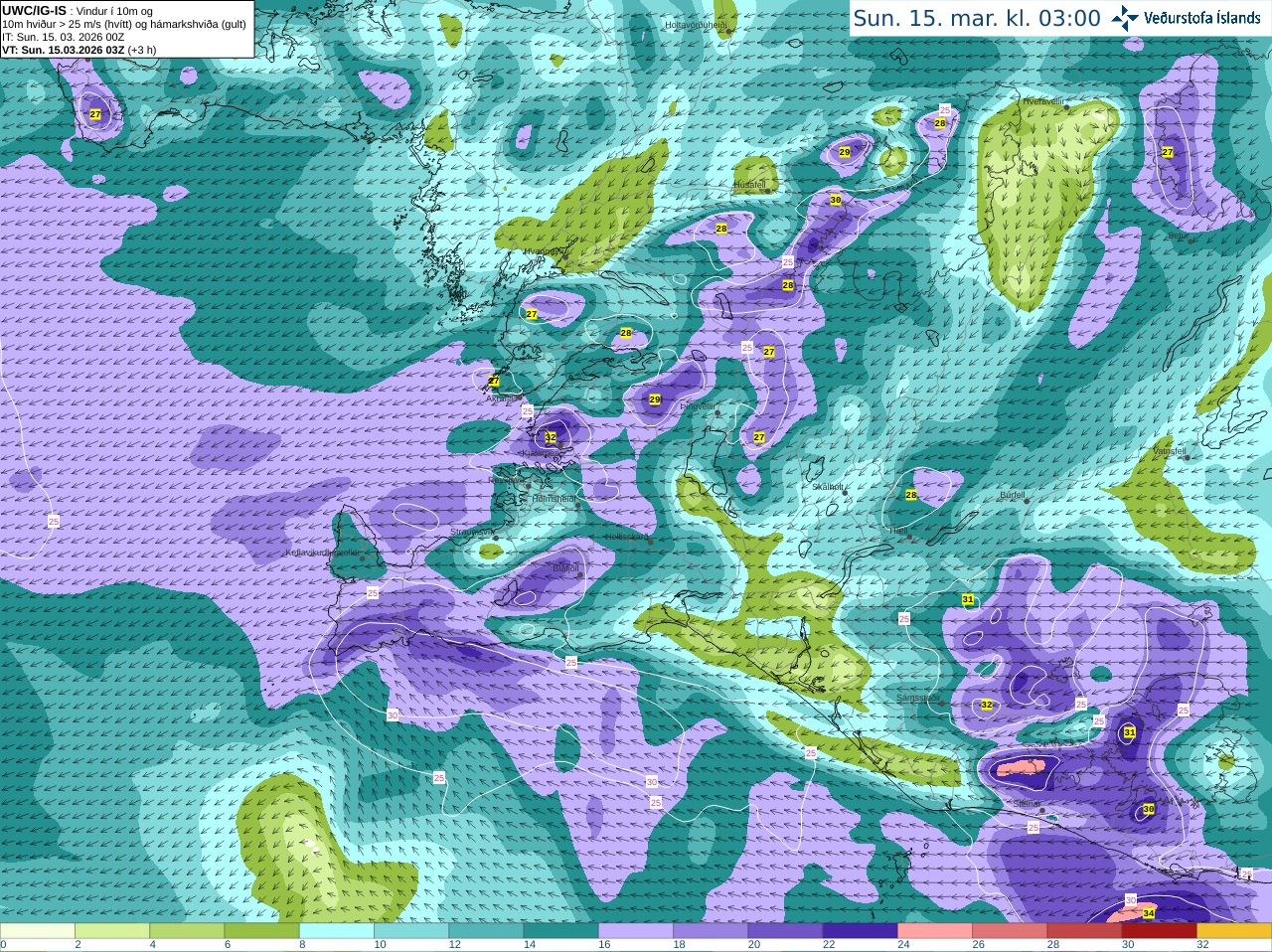Click the yellow 29 gust marker near Þingvellir
Image resolution: width=1272 pixels, height=952 pixels.
654,399
